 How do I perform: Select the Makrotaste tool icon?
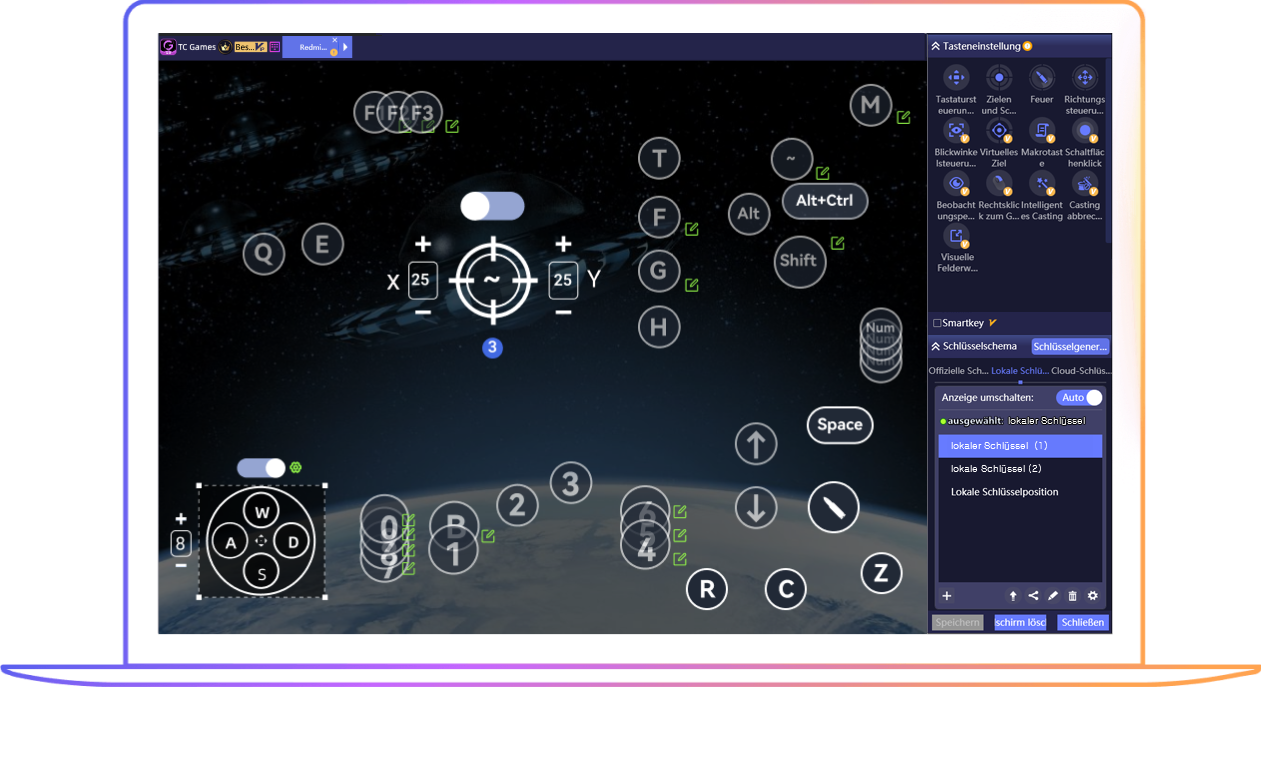click(x=1042, y=131)
